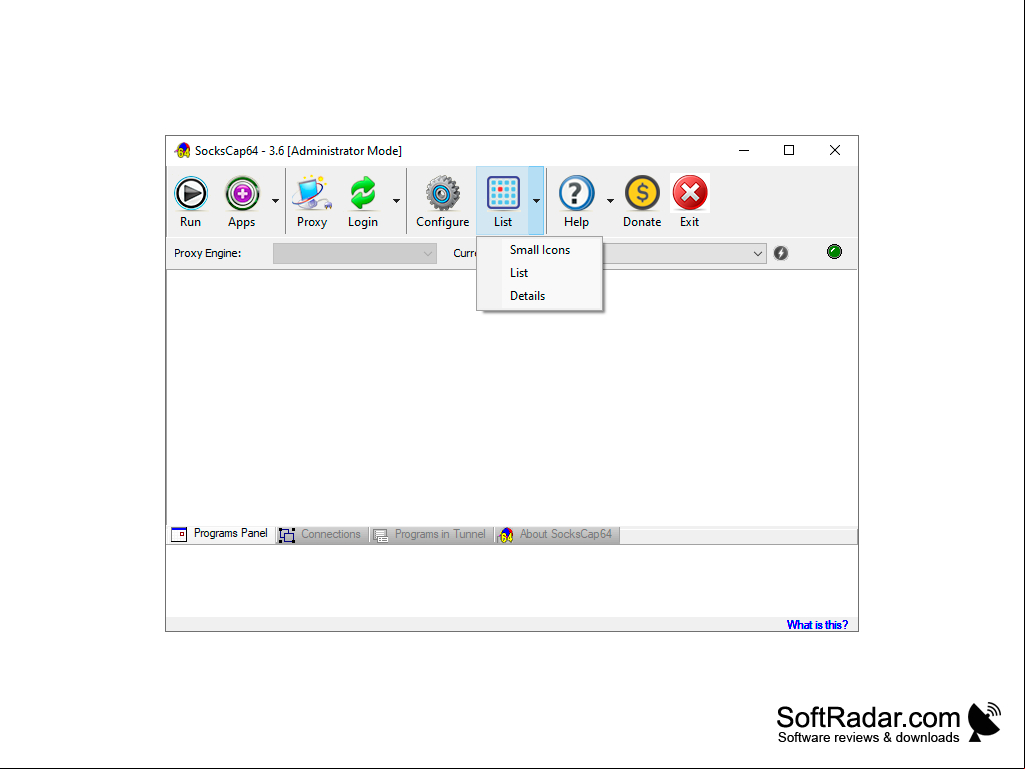Screen dimensions: 1025x769
Task: Open the Proxy Engine combo box
Action: (354, 253)
